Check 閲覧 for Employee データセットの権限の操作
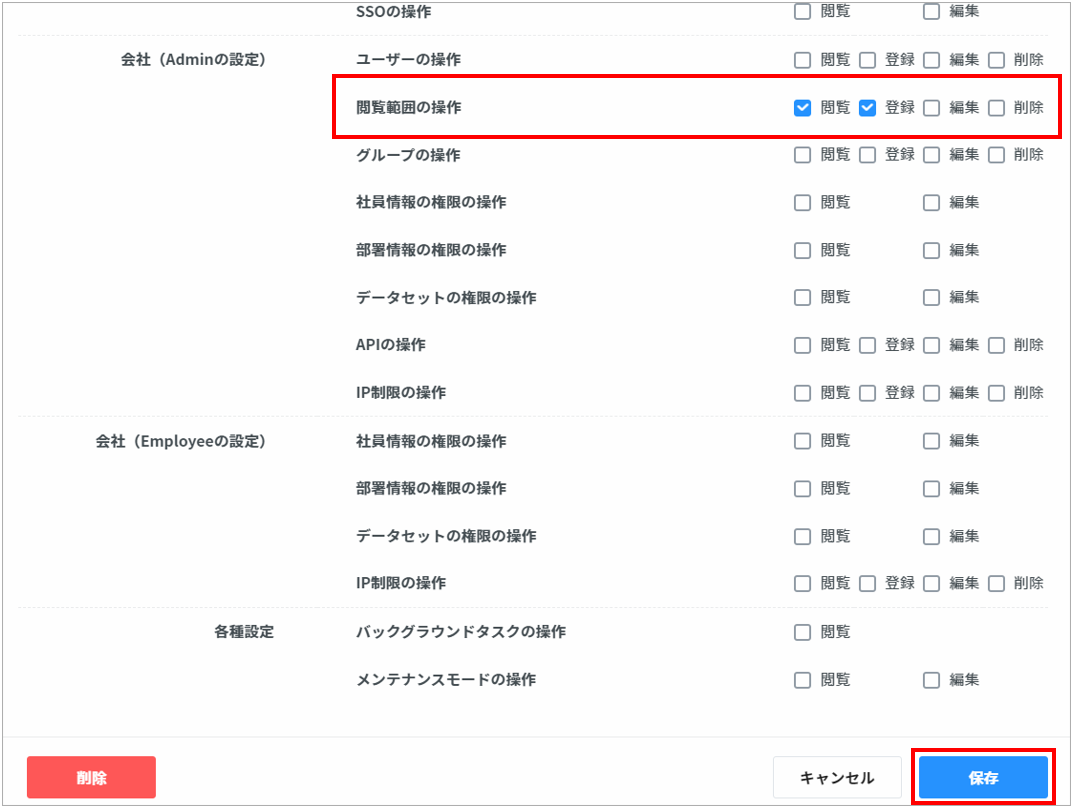The width and height of the screenshot is (1072, 809). (802, 537)
